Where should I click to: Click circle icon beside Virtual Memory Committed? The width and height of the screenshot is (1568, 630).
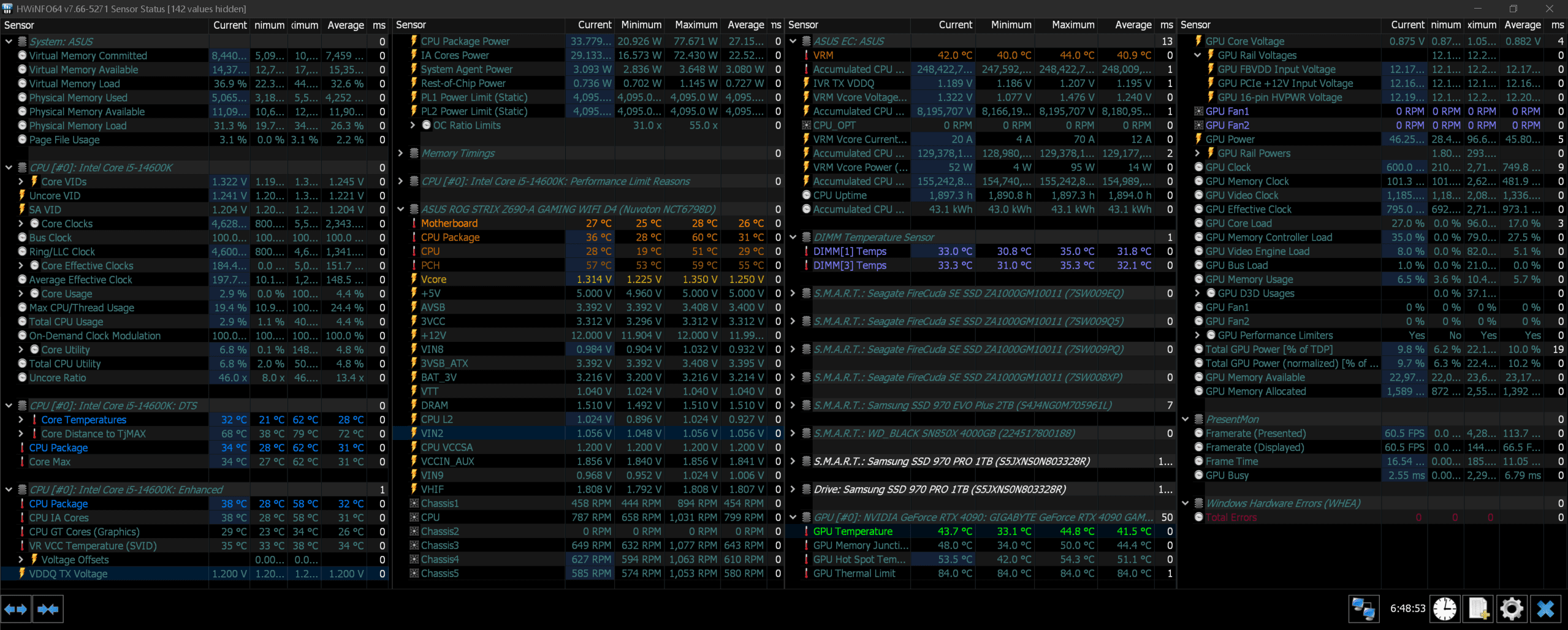point(22,55)
